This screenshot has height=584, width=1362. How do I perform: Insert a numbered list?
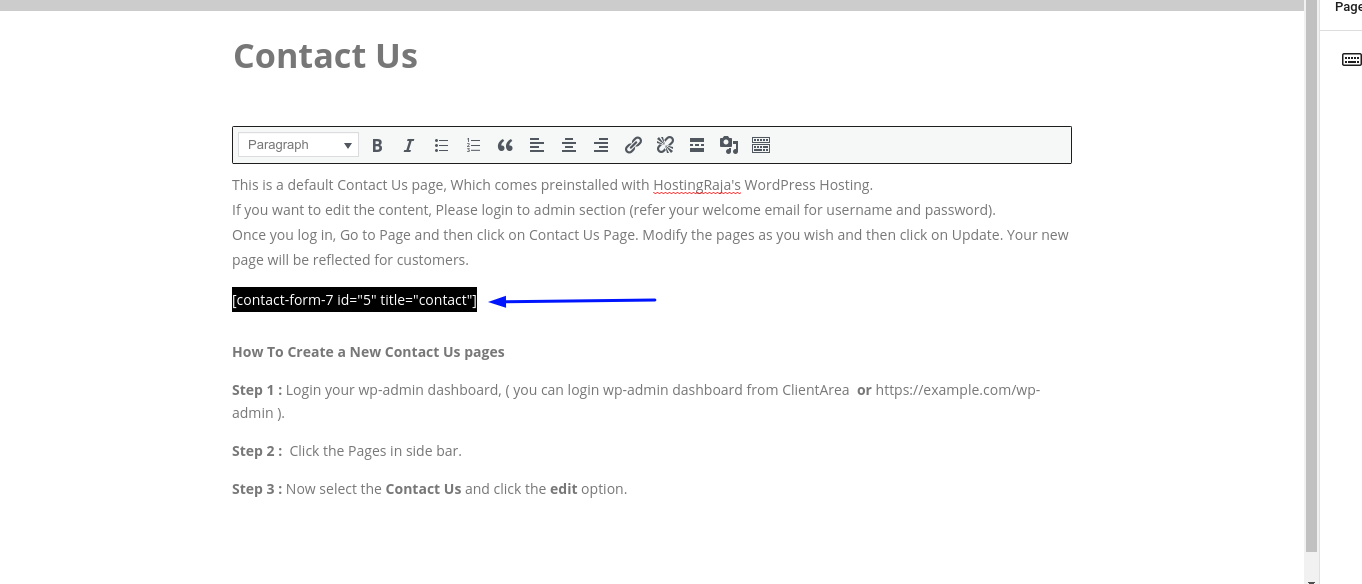click(473, 146)
